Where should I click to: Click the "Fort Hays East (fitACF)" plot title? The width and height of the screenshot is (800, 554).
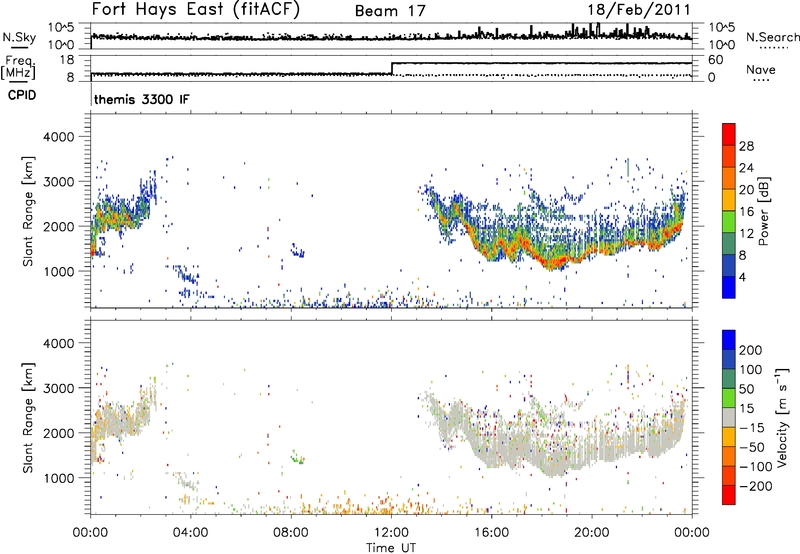click(x=196, y=10)
